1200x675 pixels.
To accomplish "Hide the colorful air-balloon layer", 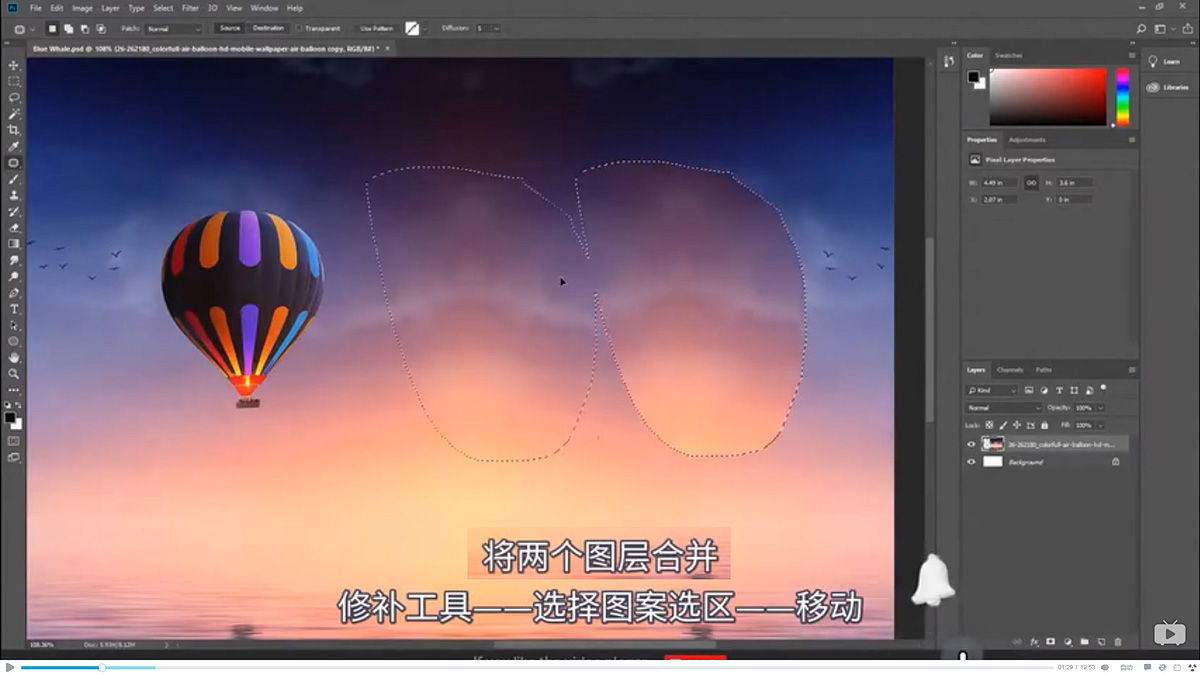I will 971,443.
